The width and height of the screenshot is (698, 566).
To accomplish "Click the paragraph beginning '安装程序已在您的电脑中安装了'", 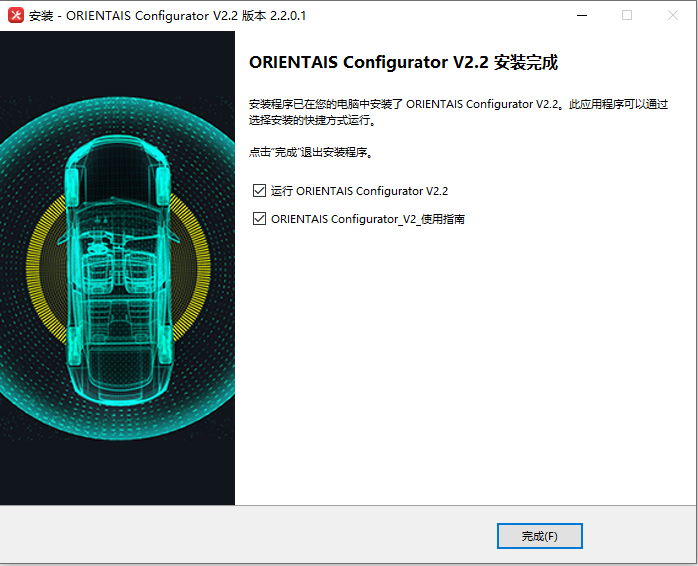I will [458, 112].
